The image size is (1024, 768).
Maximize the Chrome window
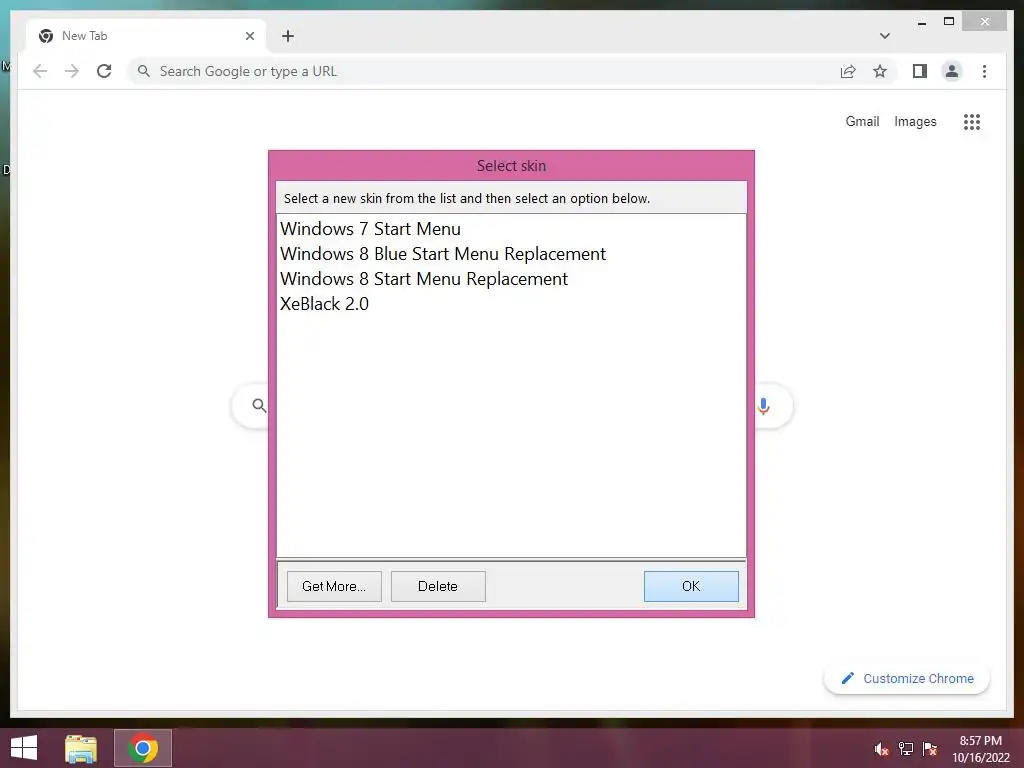[949, 22]
